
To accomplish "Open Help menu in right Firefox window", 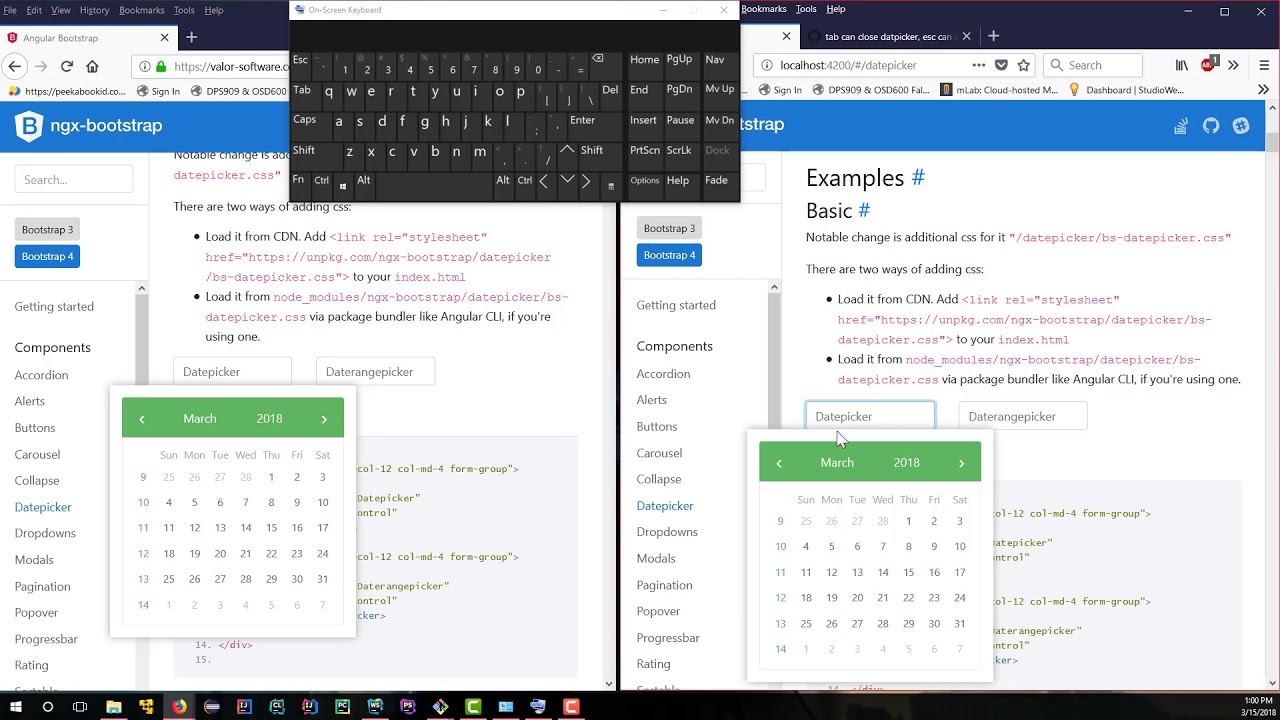I will (836, 9).
